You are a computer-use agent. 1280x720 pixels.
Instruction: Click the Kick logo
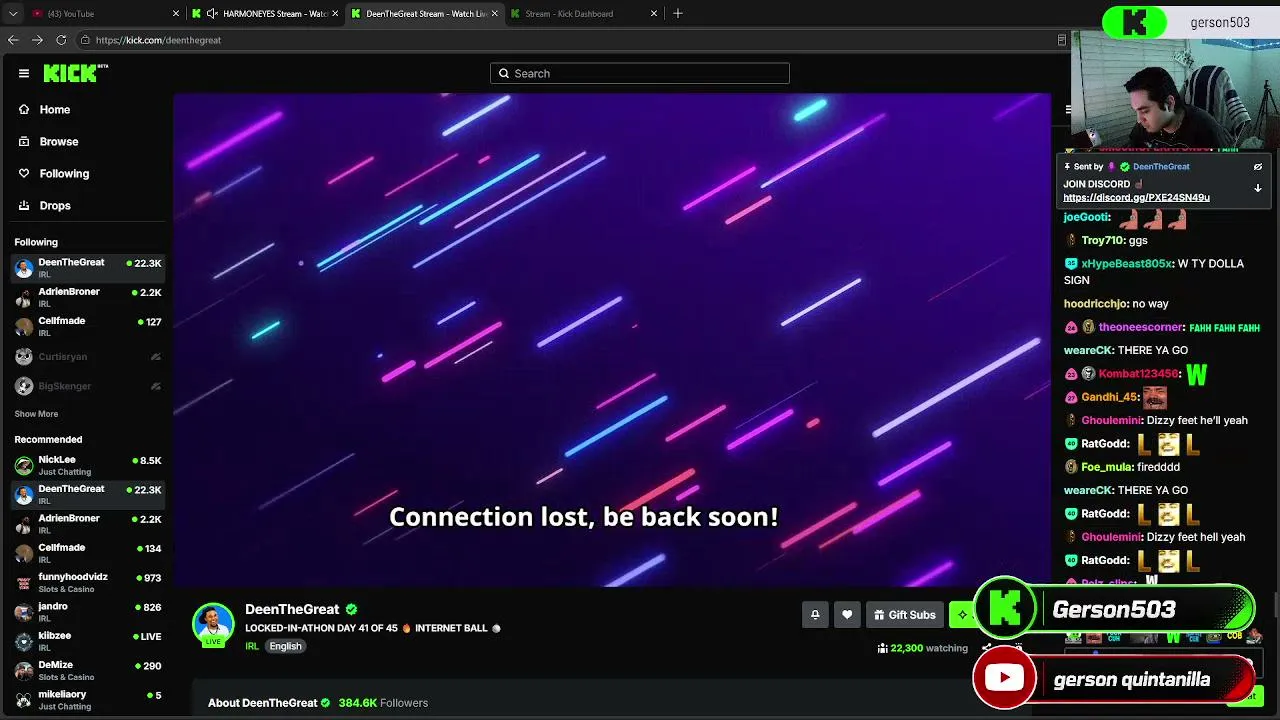coord(76,73)
